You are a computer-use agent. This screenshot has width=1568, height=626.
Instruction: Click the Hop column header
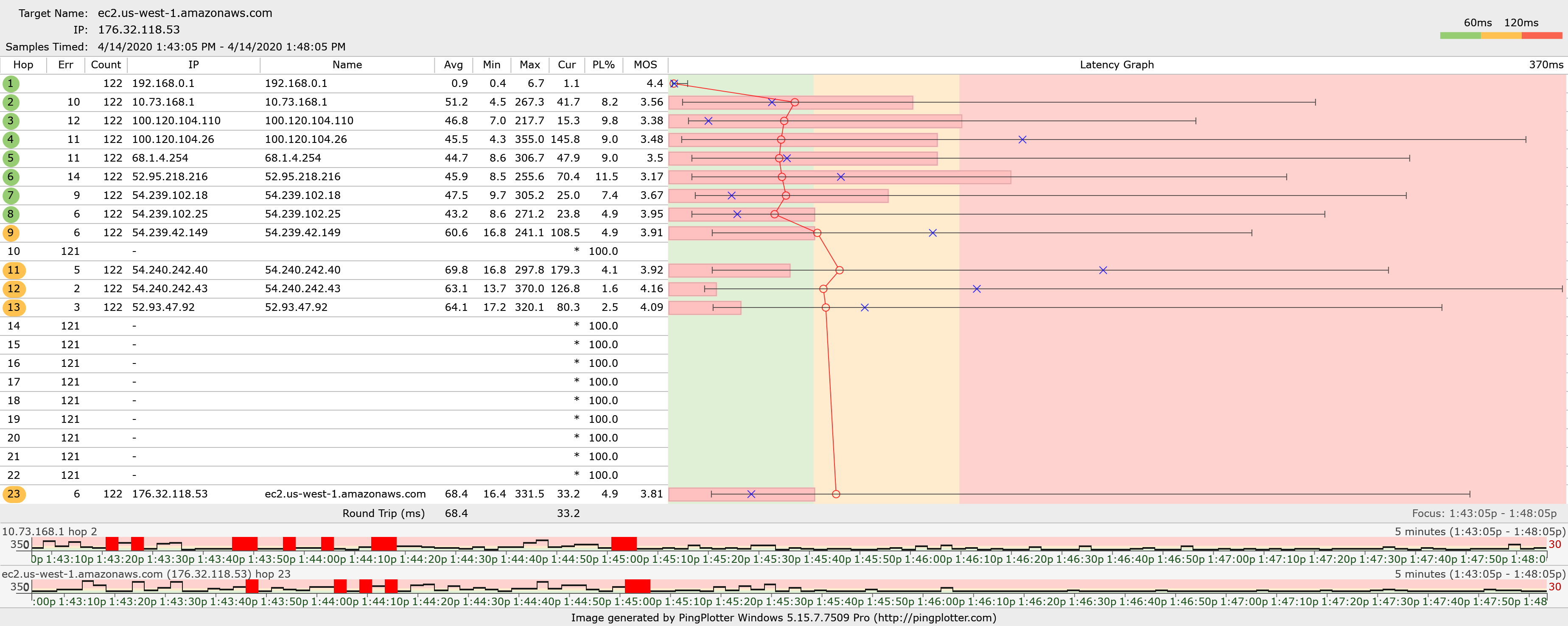click(x=23, y=65)
